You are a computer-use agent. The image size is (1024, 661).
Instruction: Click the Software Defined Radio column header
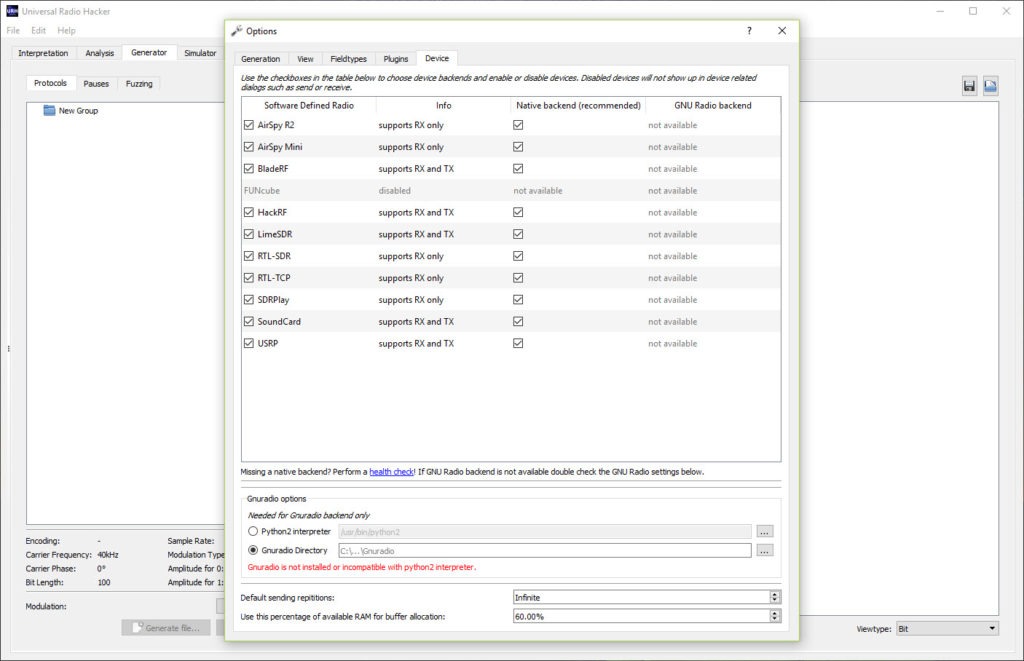[x=309, y=105]
